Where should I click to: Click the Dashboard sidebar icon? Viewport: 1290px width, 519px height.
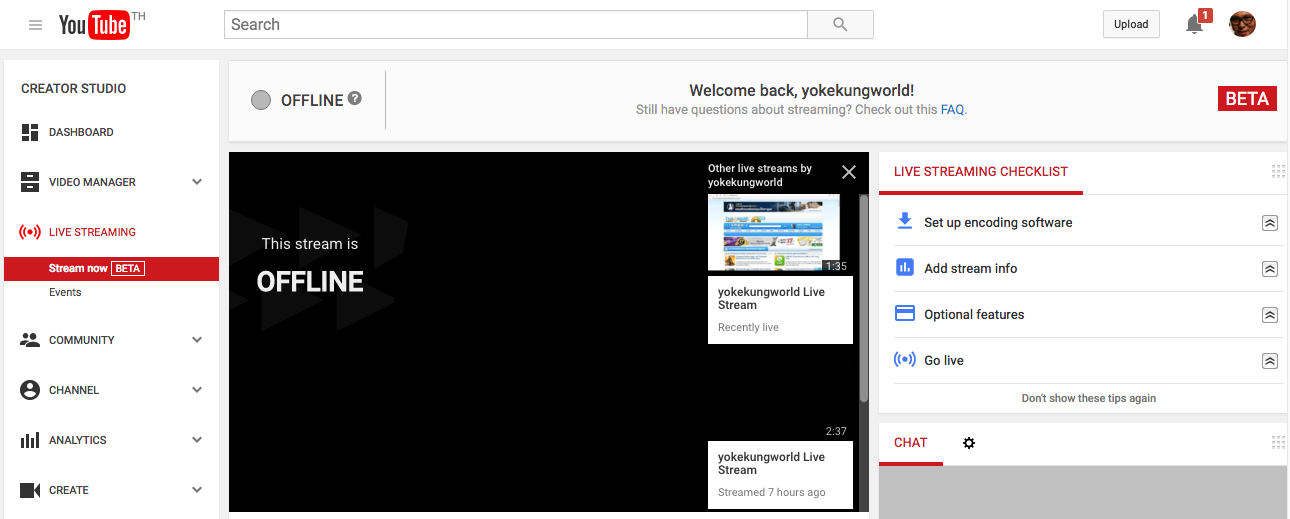tap(30, 132)
